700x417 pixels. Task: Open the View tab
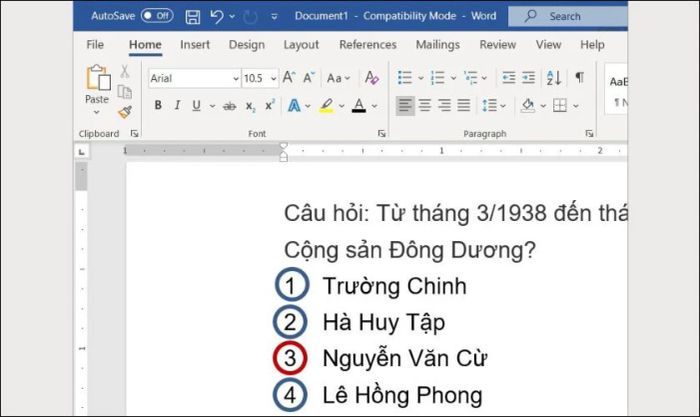click(549, 45)
